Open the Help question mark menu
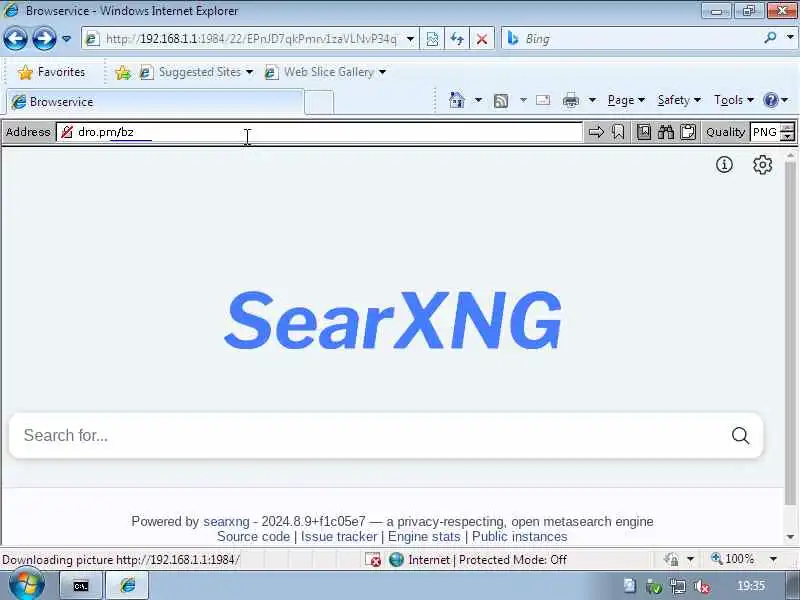Image resolution: width=800 pixels, height=600 pixels. [776, 100]
